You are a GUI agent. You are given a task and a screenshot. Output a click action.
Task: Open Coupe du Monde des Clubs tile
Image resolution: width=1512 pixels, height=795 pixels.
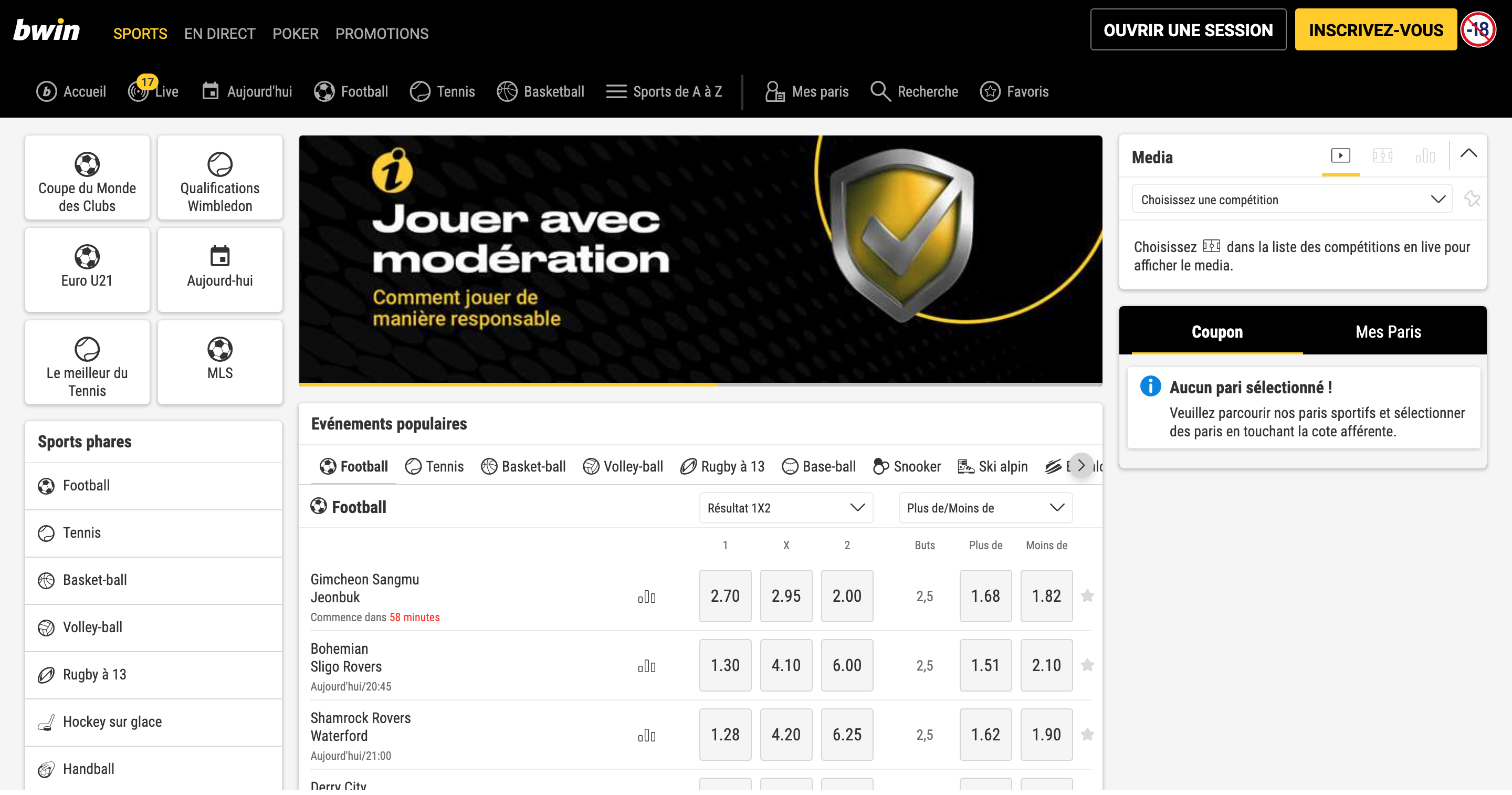click(x=87, y=178)
